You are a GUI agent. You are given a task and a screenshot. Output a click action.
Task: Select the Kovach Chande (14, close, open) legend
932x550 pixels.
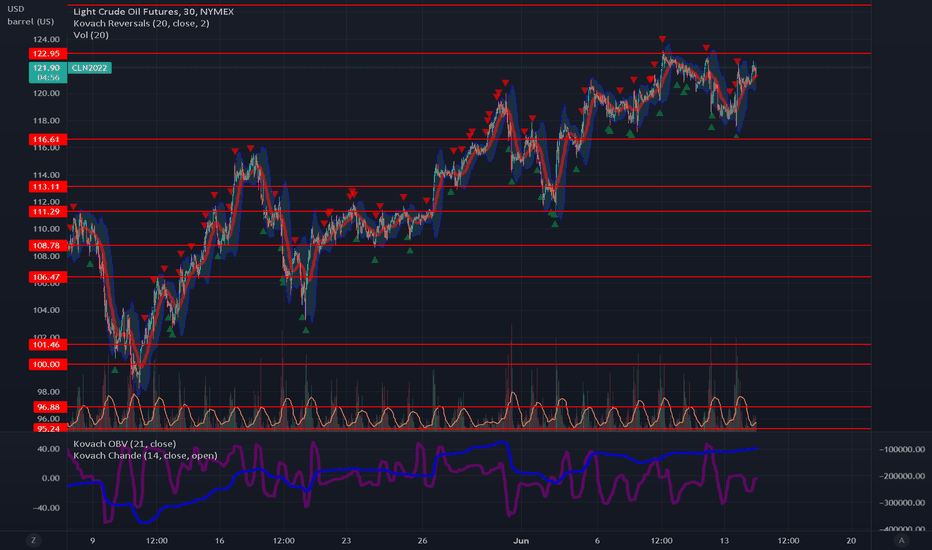145,455
